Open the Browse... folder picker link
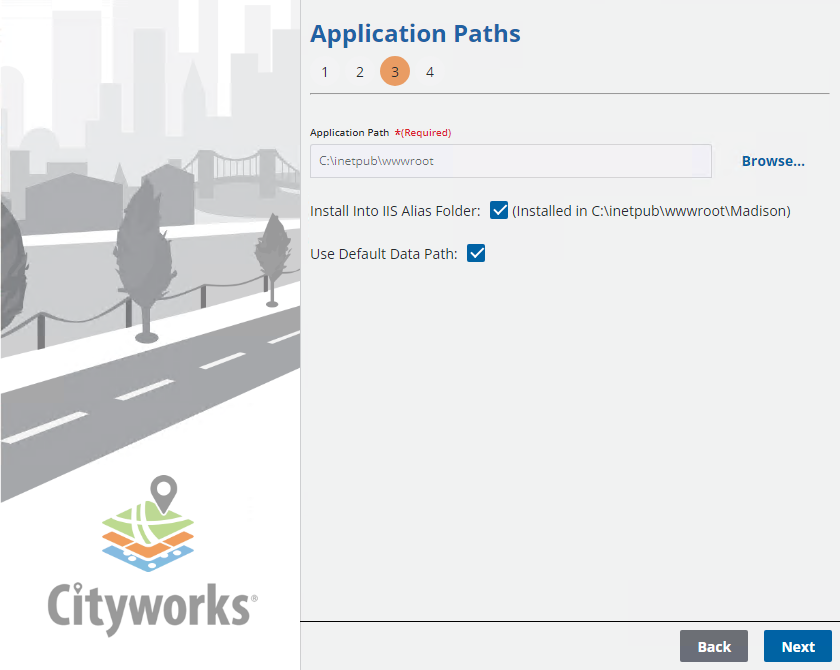The width and height of the screenshot is (840, 670). coord(772,161)
